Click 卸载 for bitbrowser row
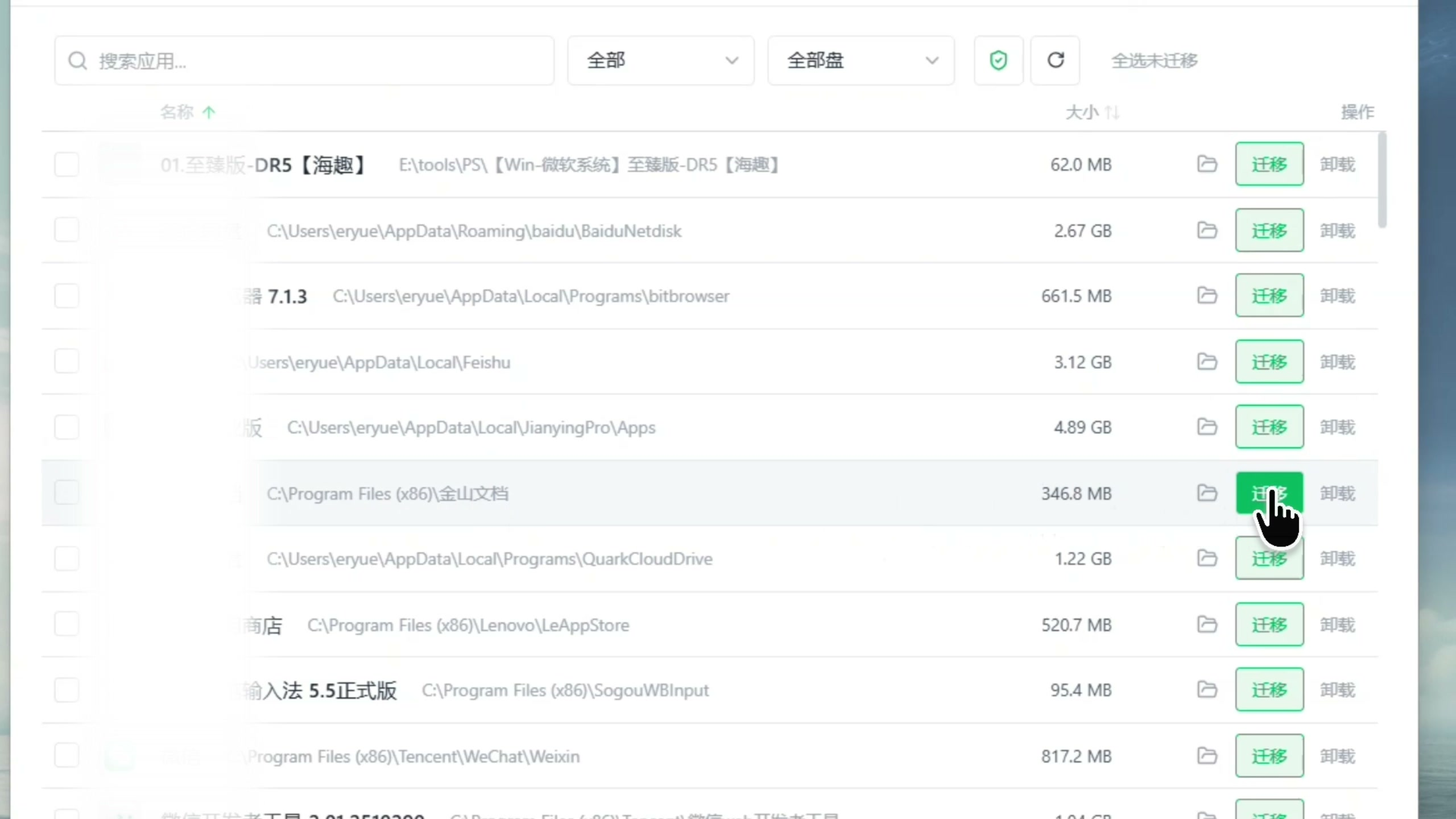Screen dimensions: 1456x819 tap(1338, 296)
